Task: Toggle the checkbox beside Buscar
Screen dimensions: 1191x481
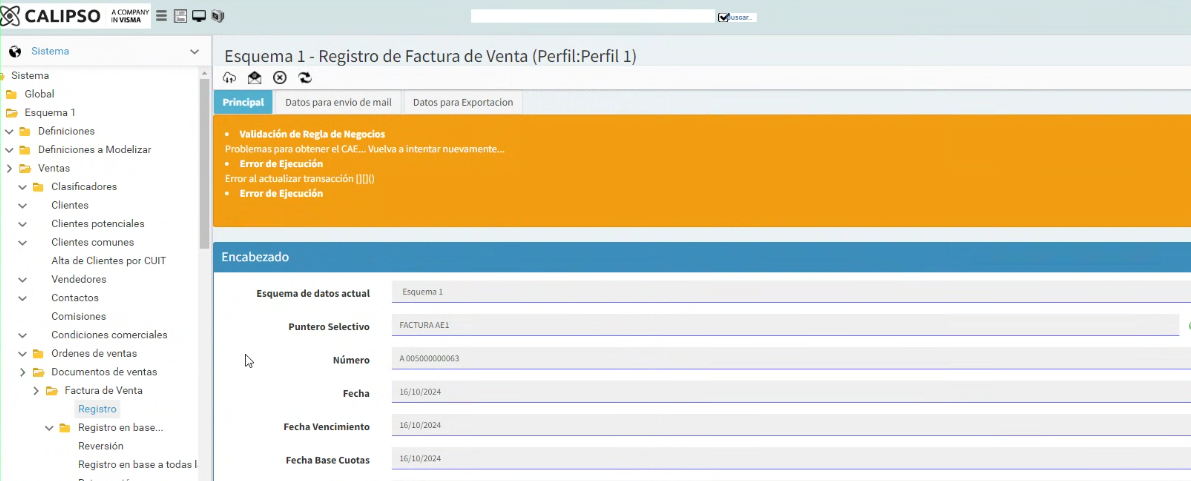Action: pos(723,17)
